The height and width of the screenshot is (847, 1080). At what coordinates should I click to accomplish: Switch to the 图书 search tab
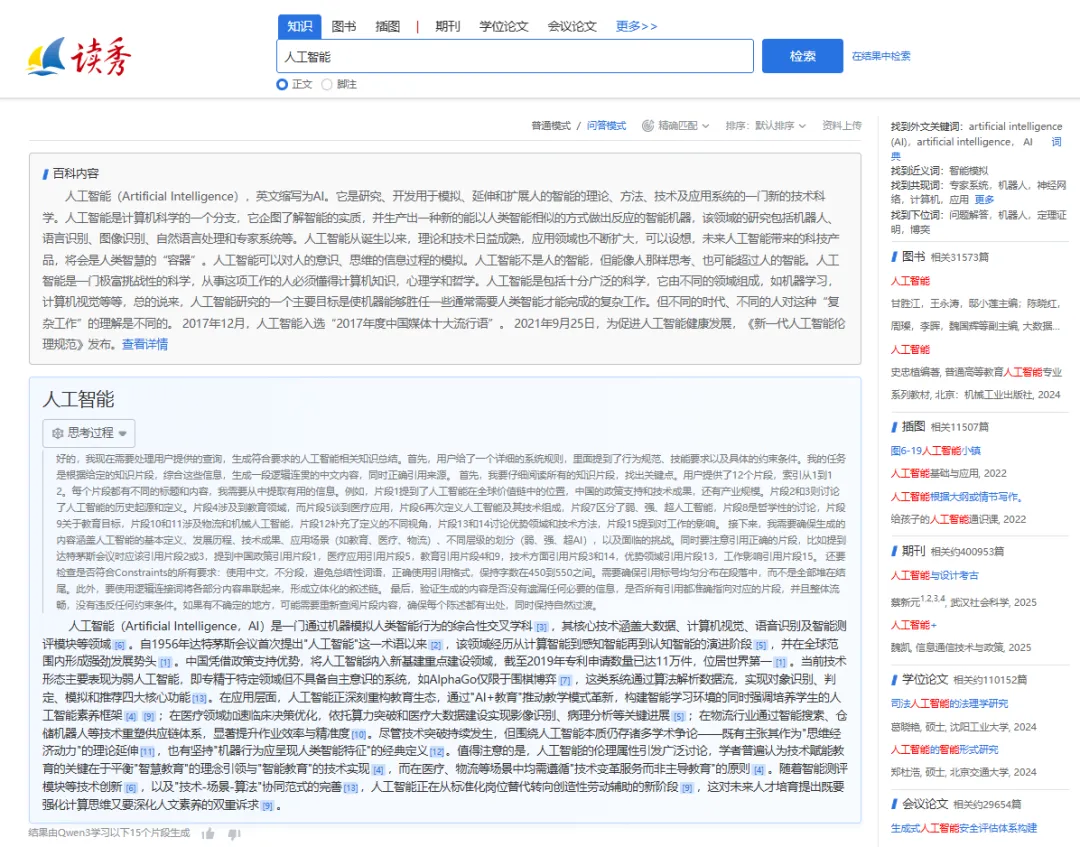click(x=343, y=26)
